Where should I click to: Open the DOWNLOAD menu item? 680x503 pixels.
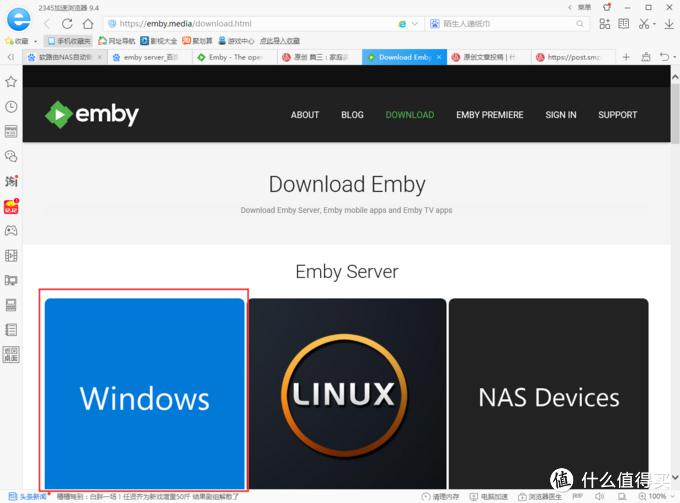coord(410,115)
